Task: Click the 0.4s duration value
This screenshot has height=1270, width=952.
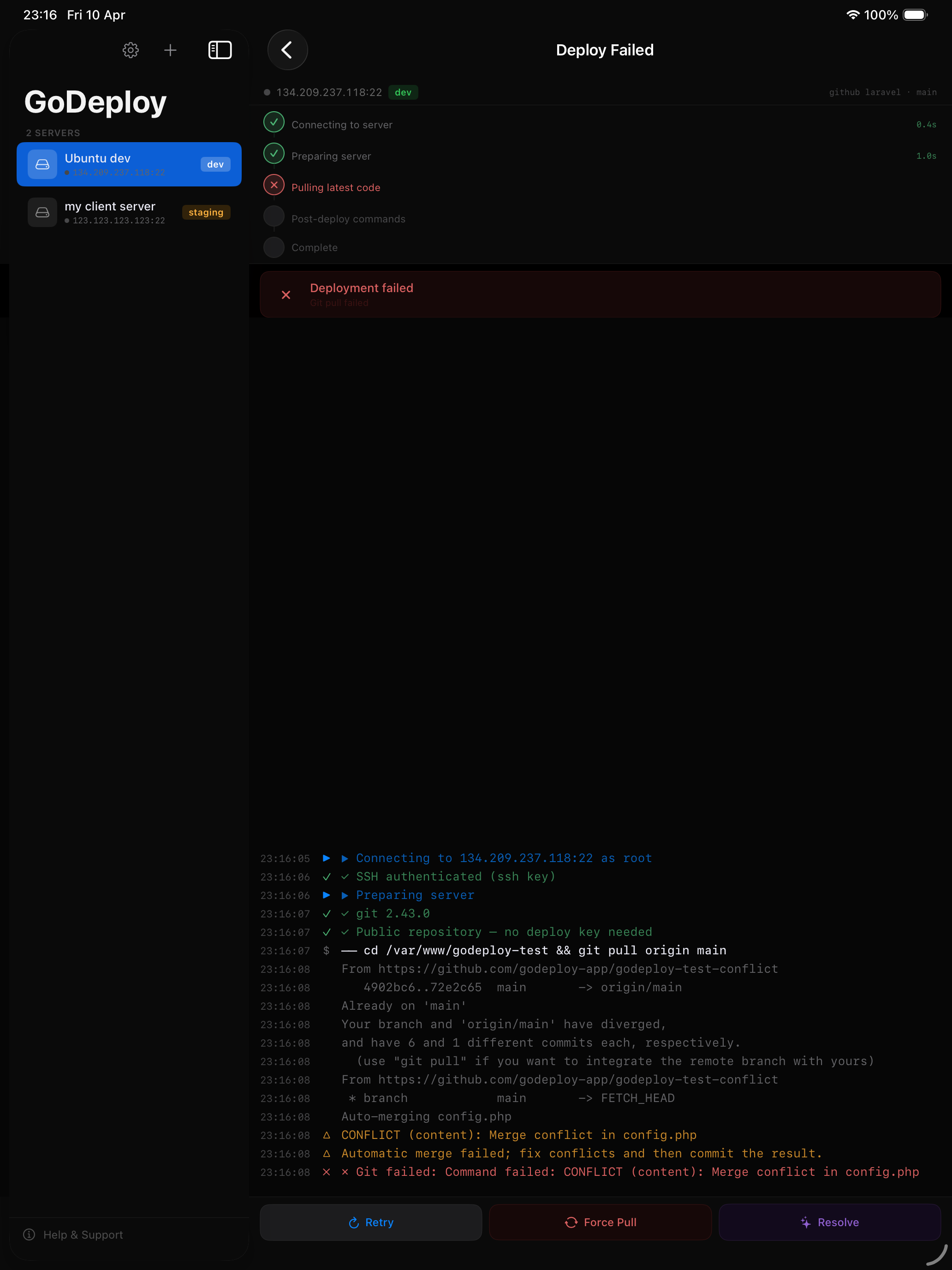Action: click(x=926, y=125)
